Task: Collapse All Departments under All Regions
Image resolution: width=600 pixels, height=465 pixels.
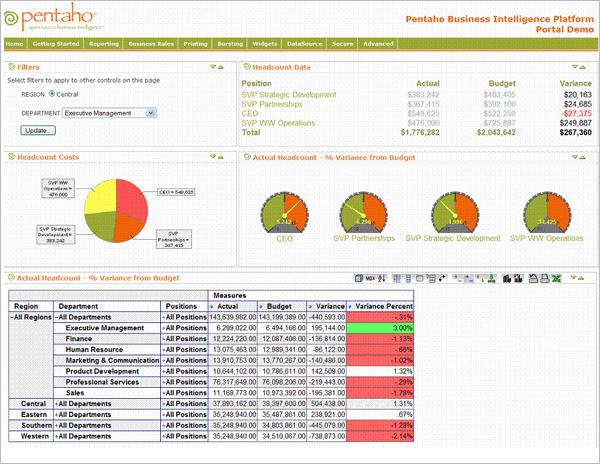Action: pyautogui.click(x=57, y=317)
